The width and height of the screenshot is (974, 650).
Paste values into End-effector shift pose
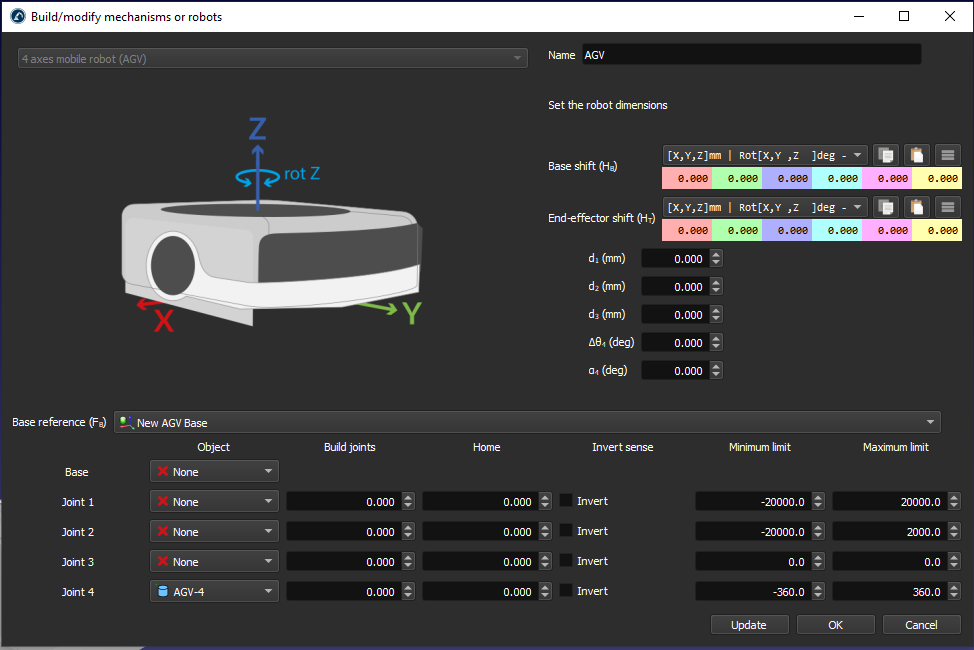(x=917, y=207)
